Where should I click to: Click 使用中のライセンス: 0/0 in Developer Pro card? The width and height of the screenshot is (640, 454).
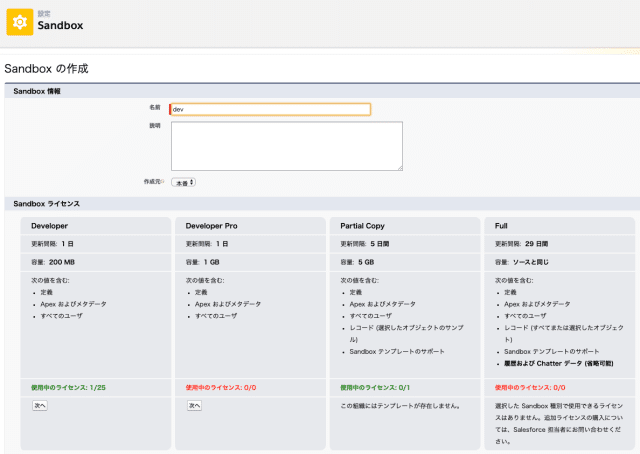tap(221, 387)
